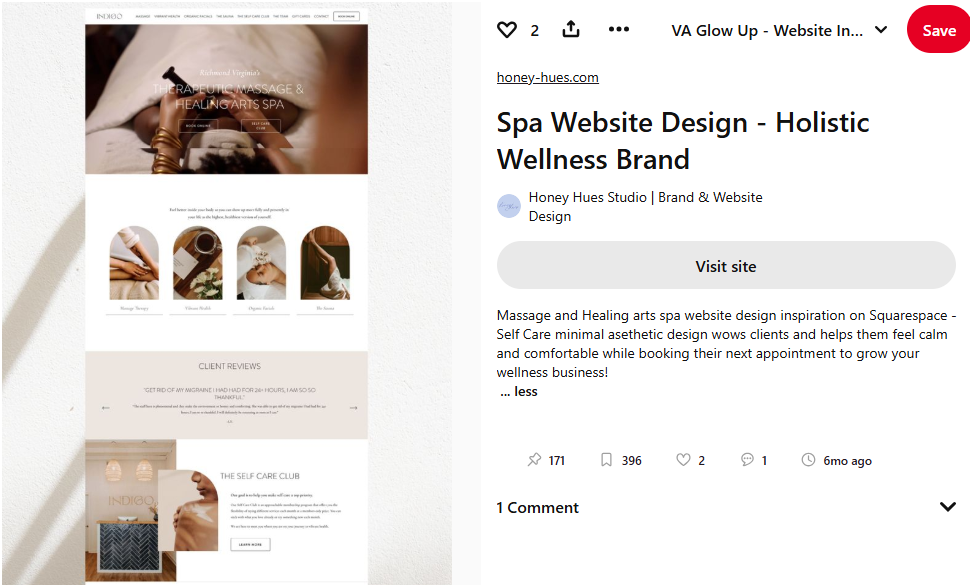Click the heart stat icon near 2
The image size is (972, 587).
click(683, 460)
